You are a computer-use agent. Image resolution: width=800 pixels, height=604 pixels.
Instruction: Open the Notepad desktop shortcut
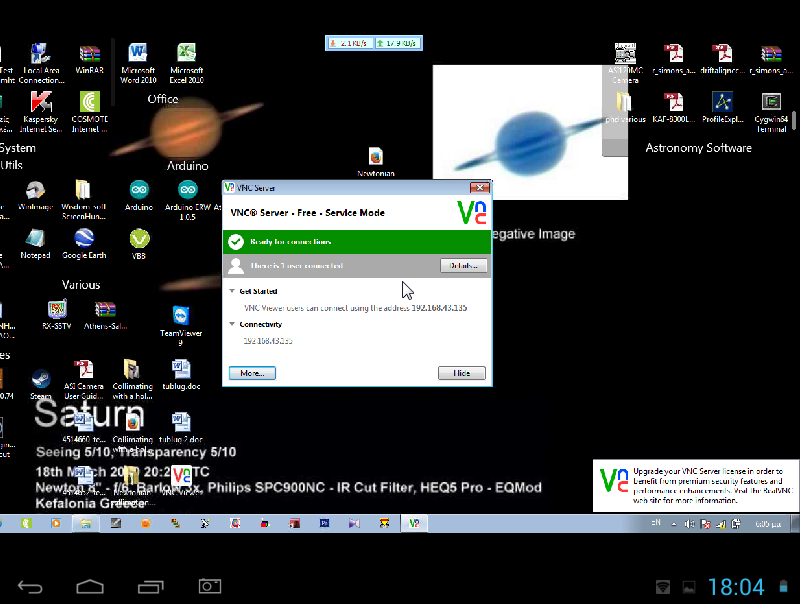pyautogui.click(x=35, y=244)
